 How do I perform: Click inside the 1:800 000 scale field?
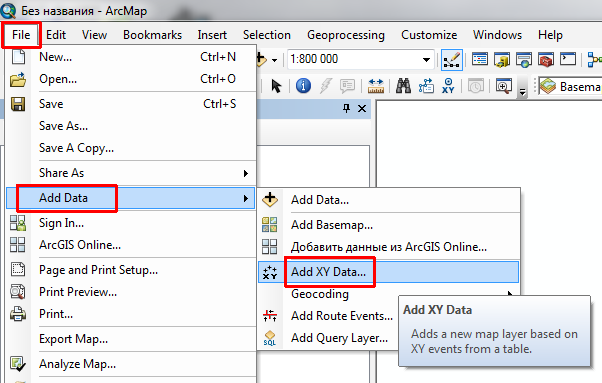pos(353,59)
